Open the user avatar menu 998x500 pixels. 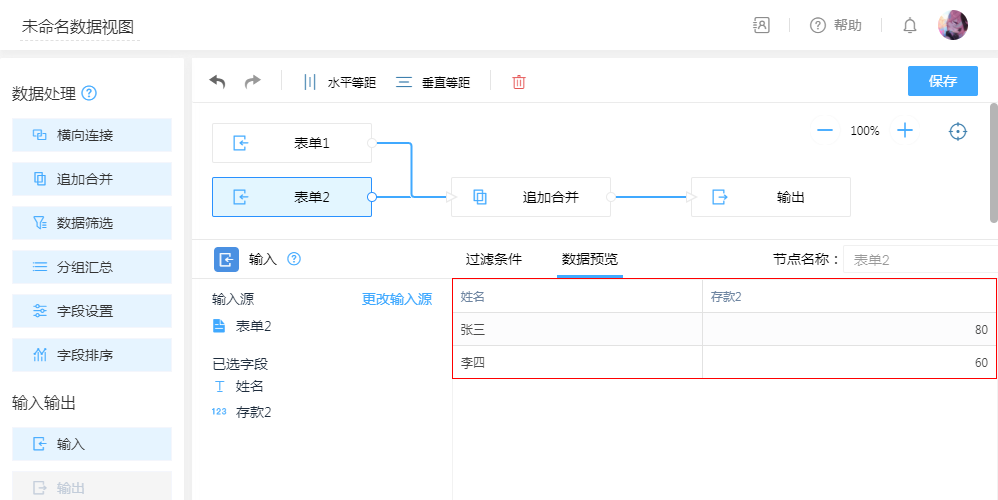(952, 25)
